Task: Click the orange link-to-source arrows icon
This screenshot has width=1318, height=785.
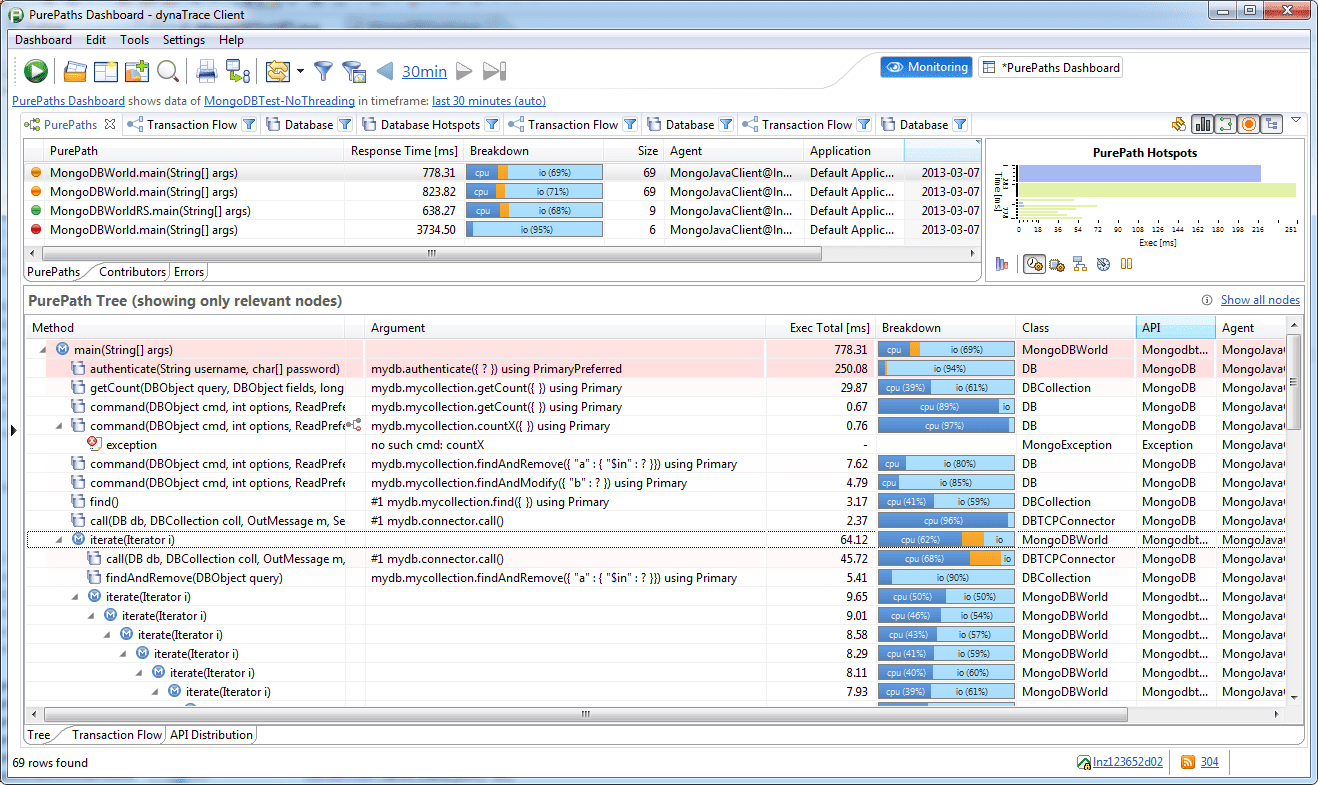Action: click(1179, 125)
